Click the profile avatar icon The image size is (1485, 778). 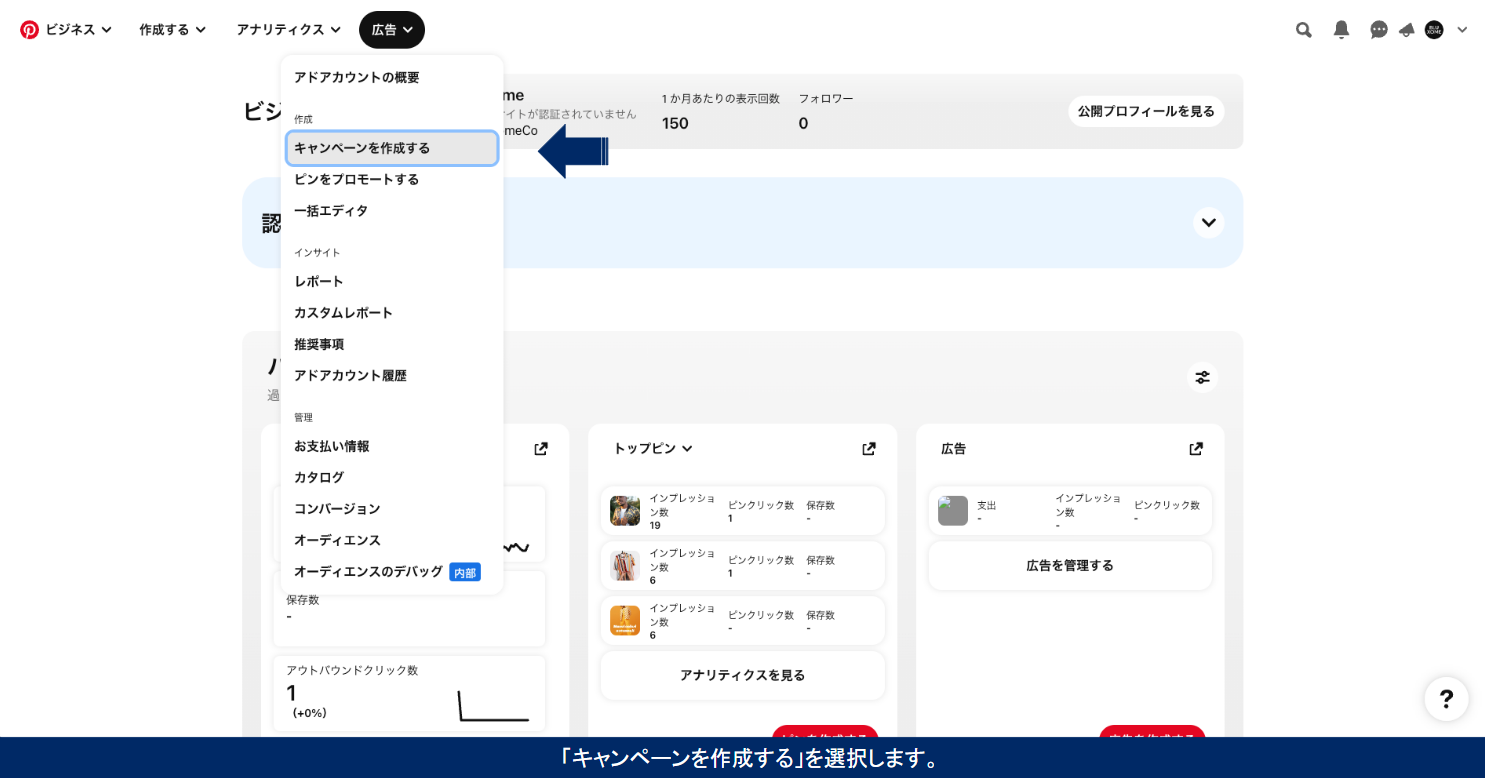click(x=1434, y=30)
